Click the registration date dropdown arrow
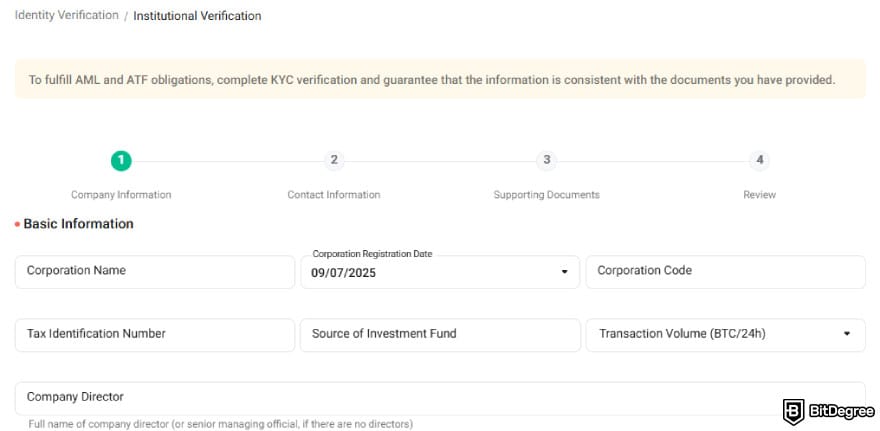This screenshot has width=880, height=431. (x=565, y=272)
